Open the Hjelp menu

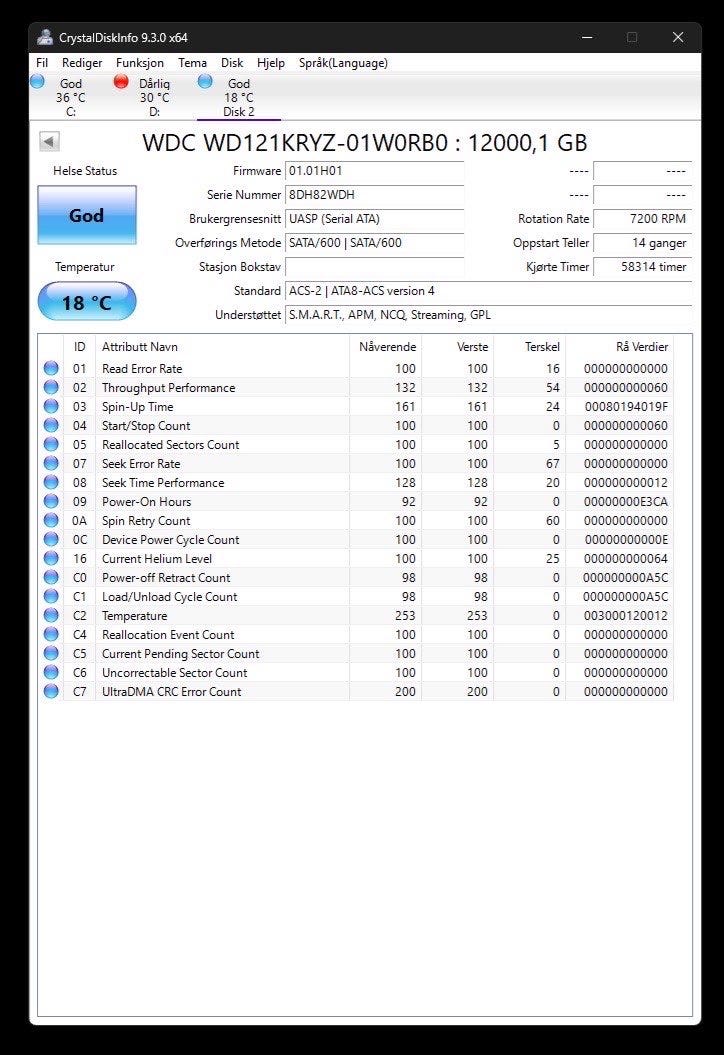click(x=270, y=63)
